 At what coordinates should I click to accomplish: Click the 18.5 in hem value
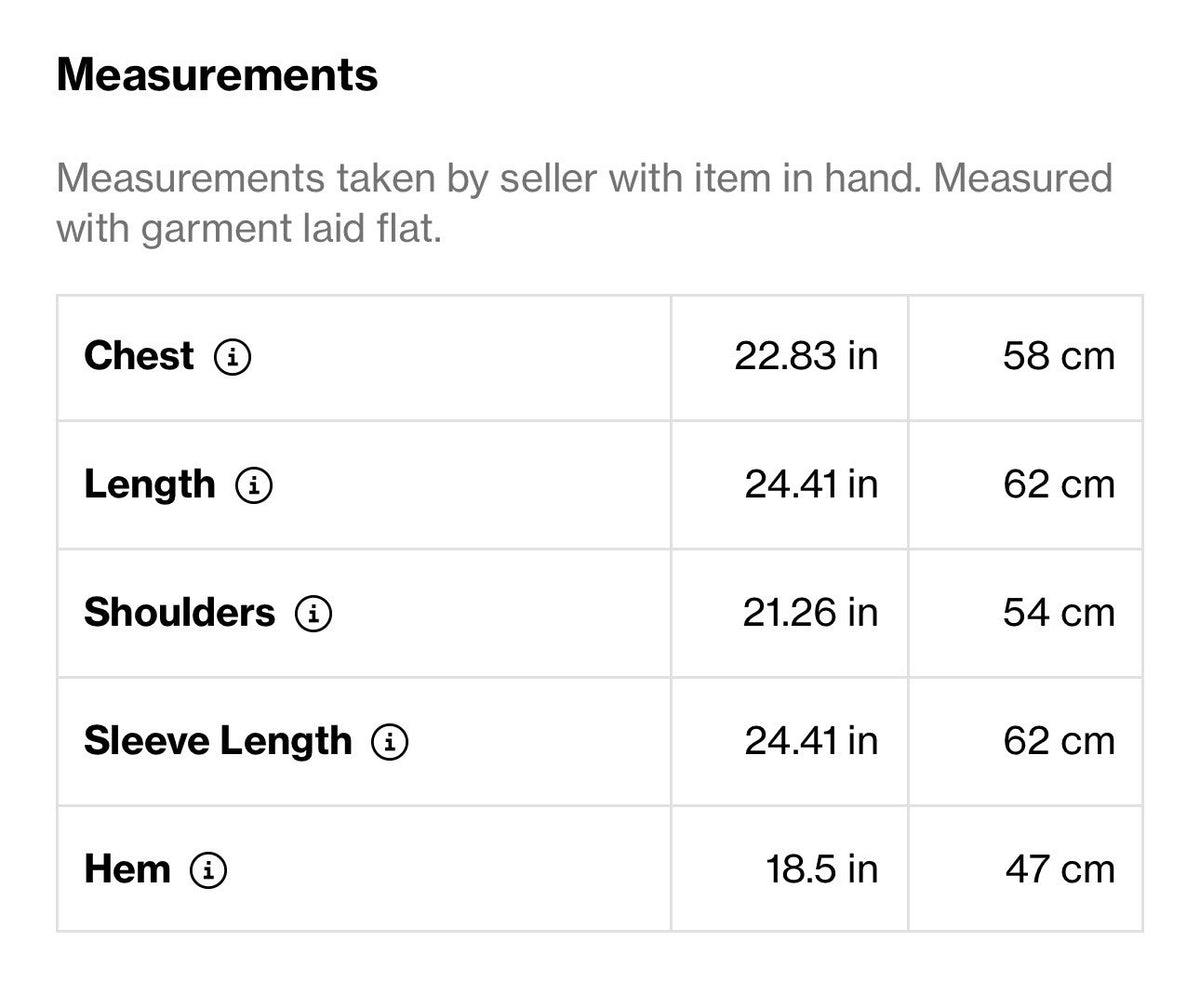tap(822, 870)
